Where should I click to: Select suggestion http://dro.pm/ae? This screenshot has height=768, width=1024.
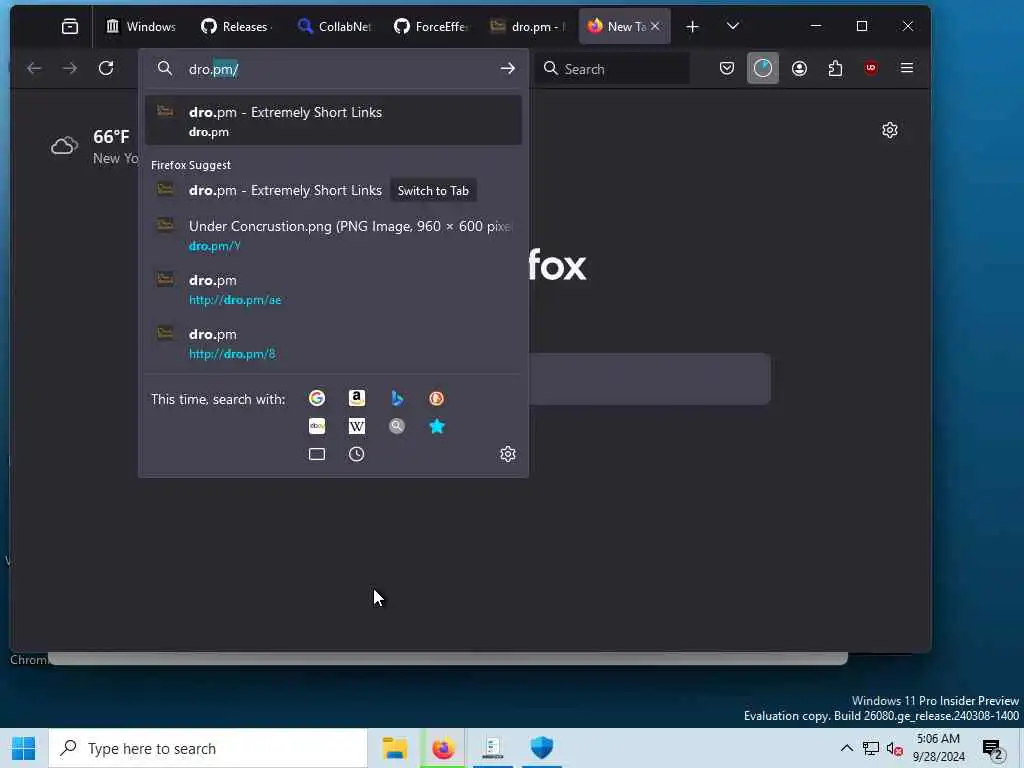coord(333,289)
